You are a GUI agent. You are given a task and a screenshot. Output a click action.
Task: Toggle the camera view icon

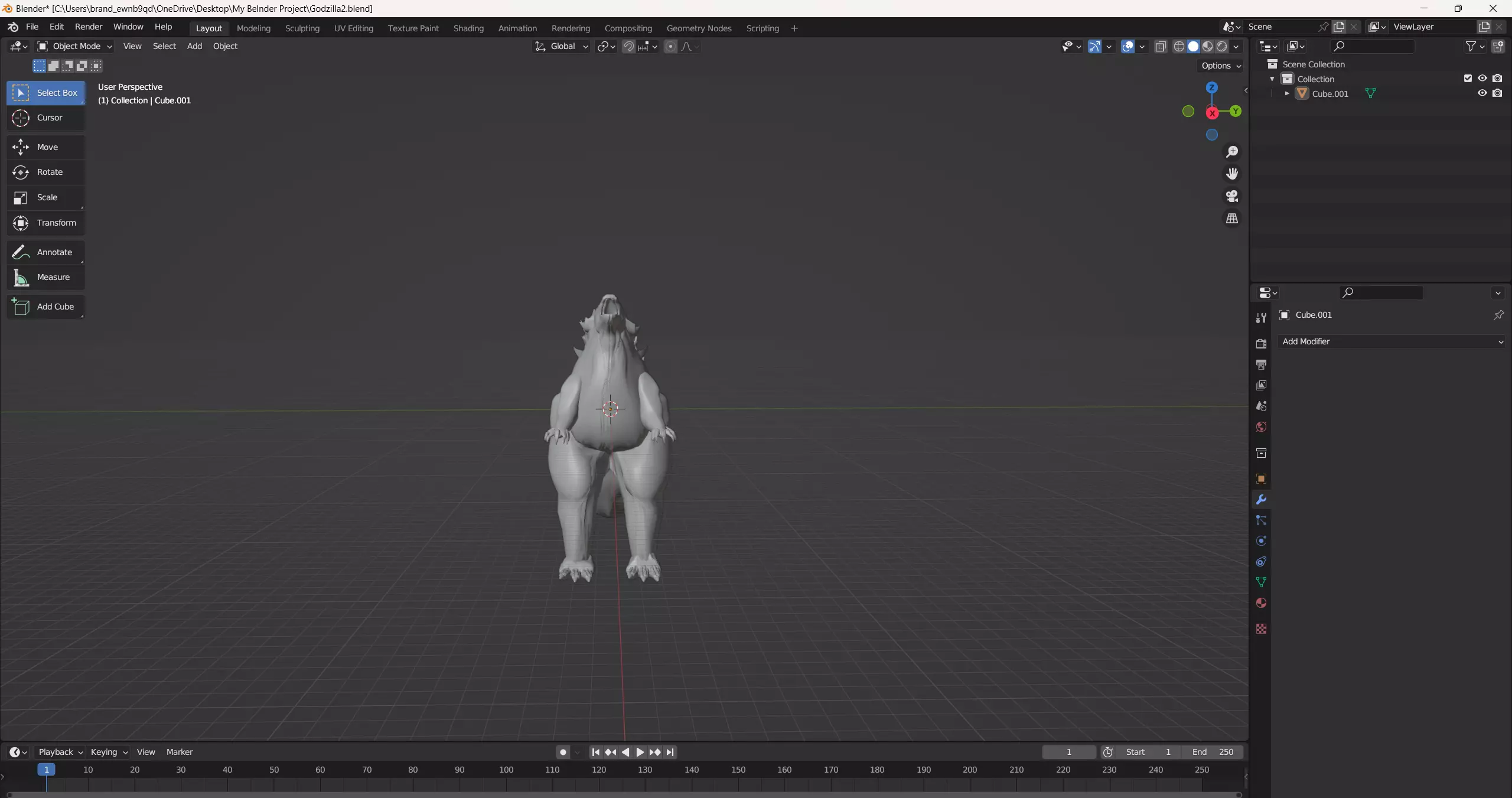[x=1232, y=196]
